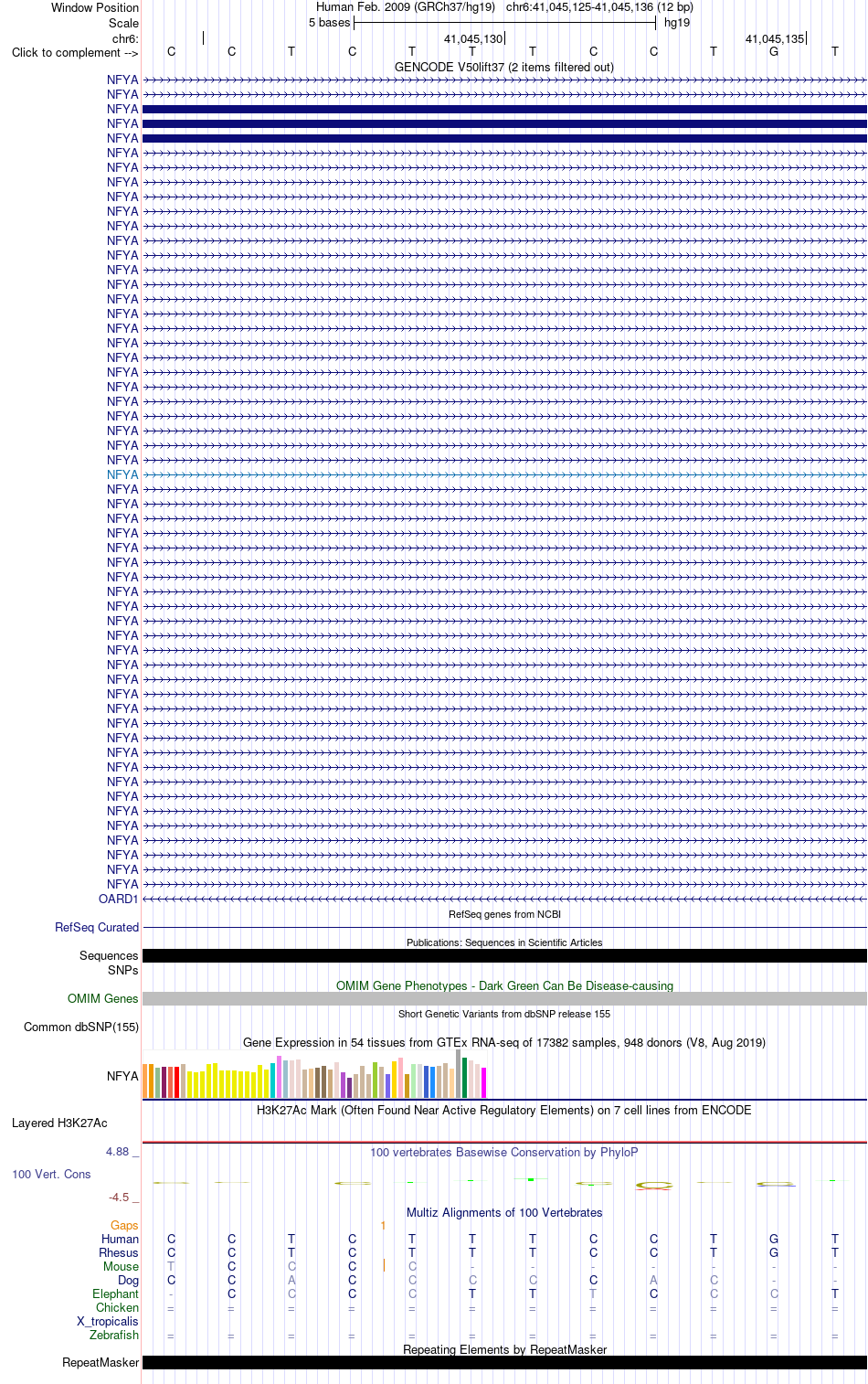The width and height of the screenshot is (868, 1384).
Task: Click the 'Layered H3K27Ac' label
Action: click(59, 1123)
